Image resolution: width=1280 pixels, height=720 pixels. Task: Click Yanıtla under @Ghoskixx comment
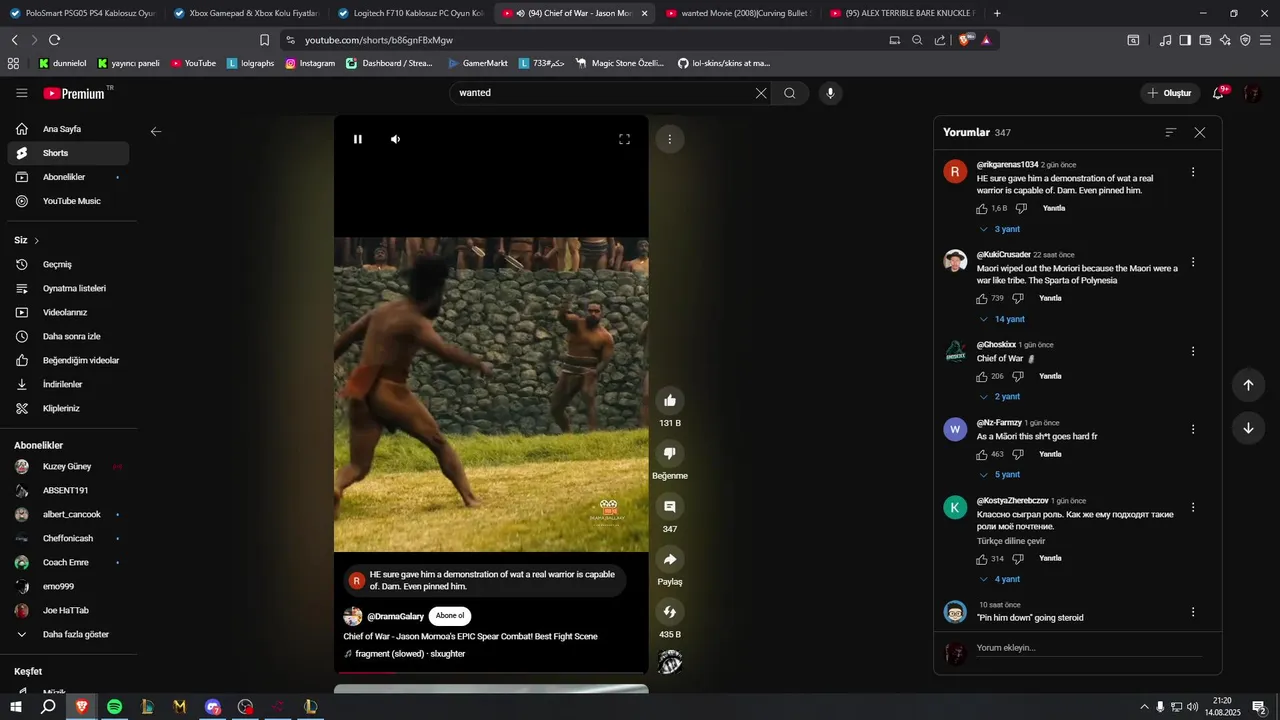(1050, 376)
